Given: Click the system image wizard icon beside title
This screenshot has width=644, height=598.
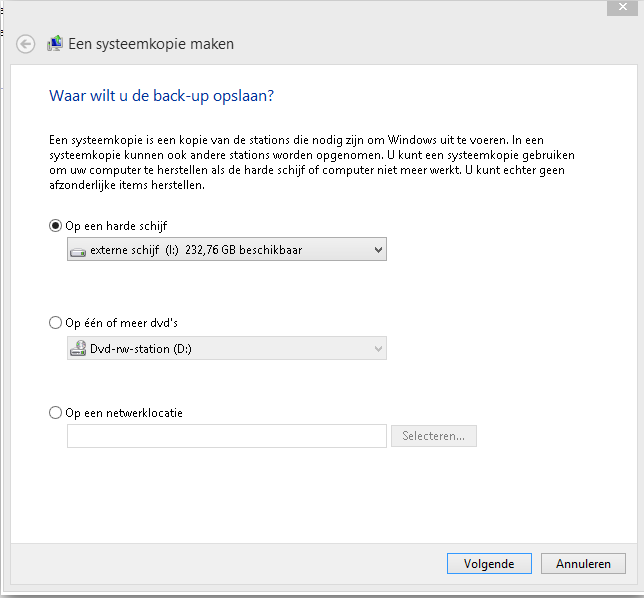Looking at the screenshot, I should click(55, 44).
